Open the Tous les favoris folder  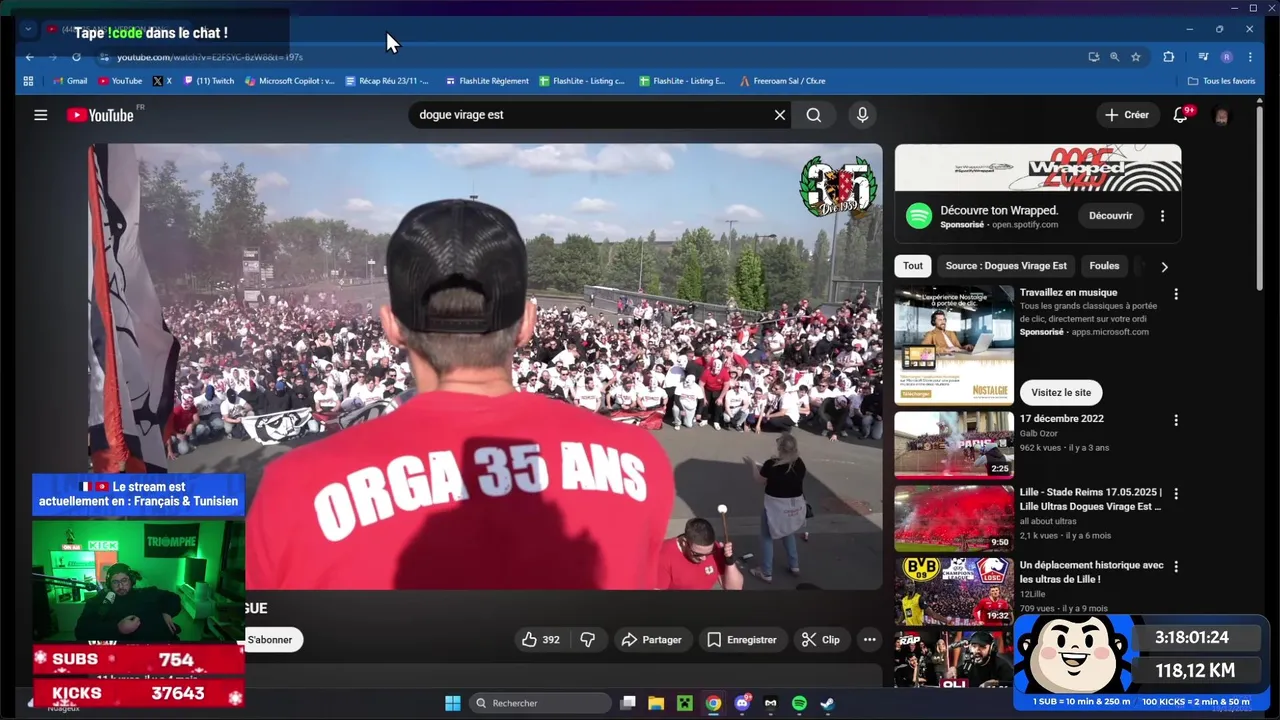coord(1221,81)
